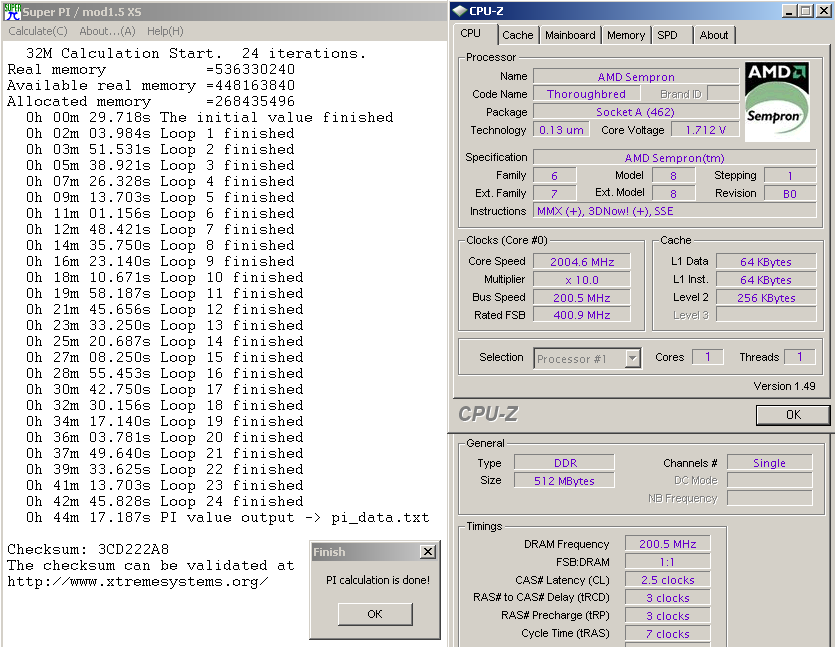
Task: Click the Cycle Time value 7 clocks
Action: (667, 634)
